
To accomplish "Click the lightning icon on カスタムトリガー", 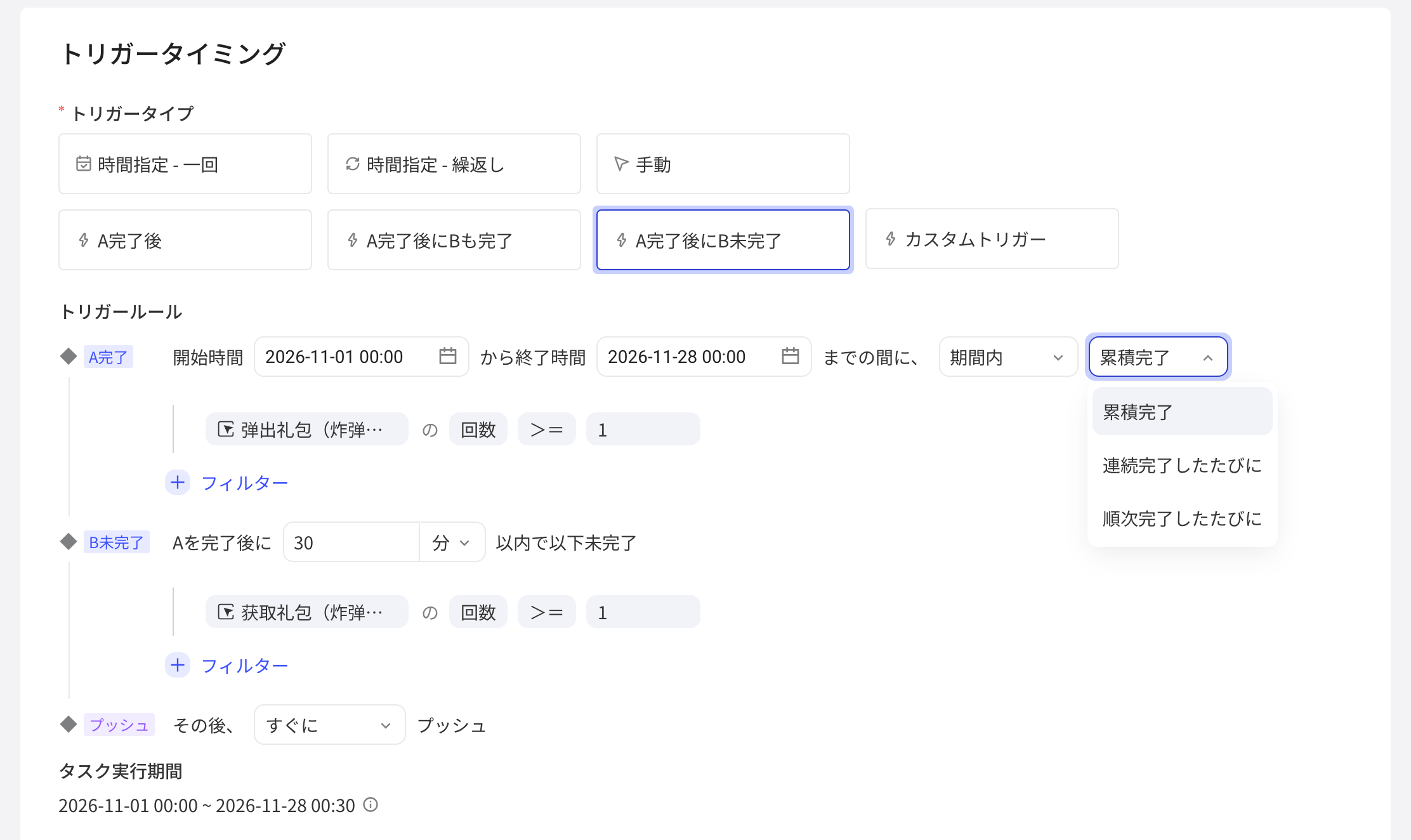I will tap(891, 239).
